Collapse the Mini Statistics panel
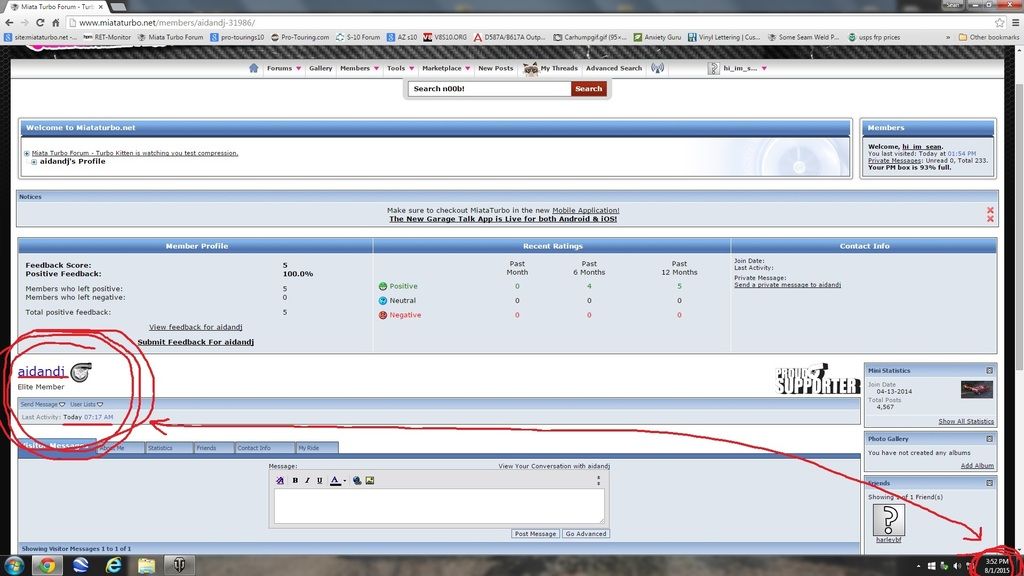This screenshot has height=576, width=1024. 989,370
